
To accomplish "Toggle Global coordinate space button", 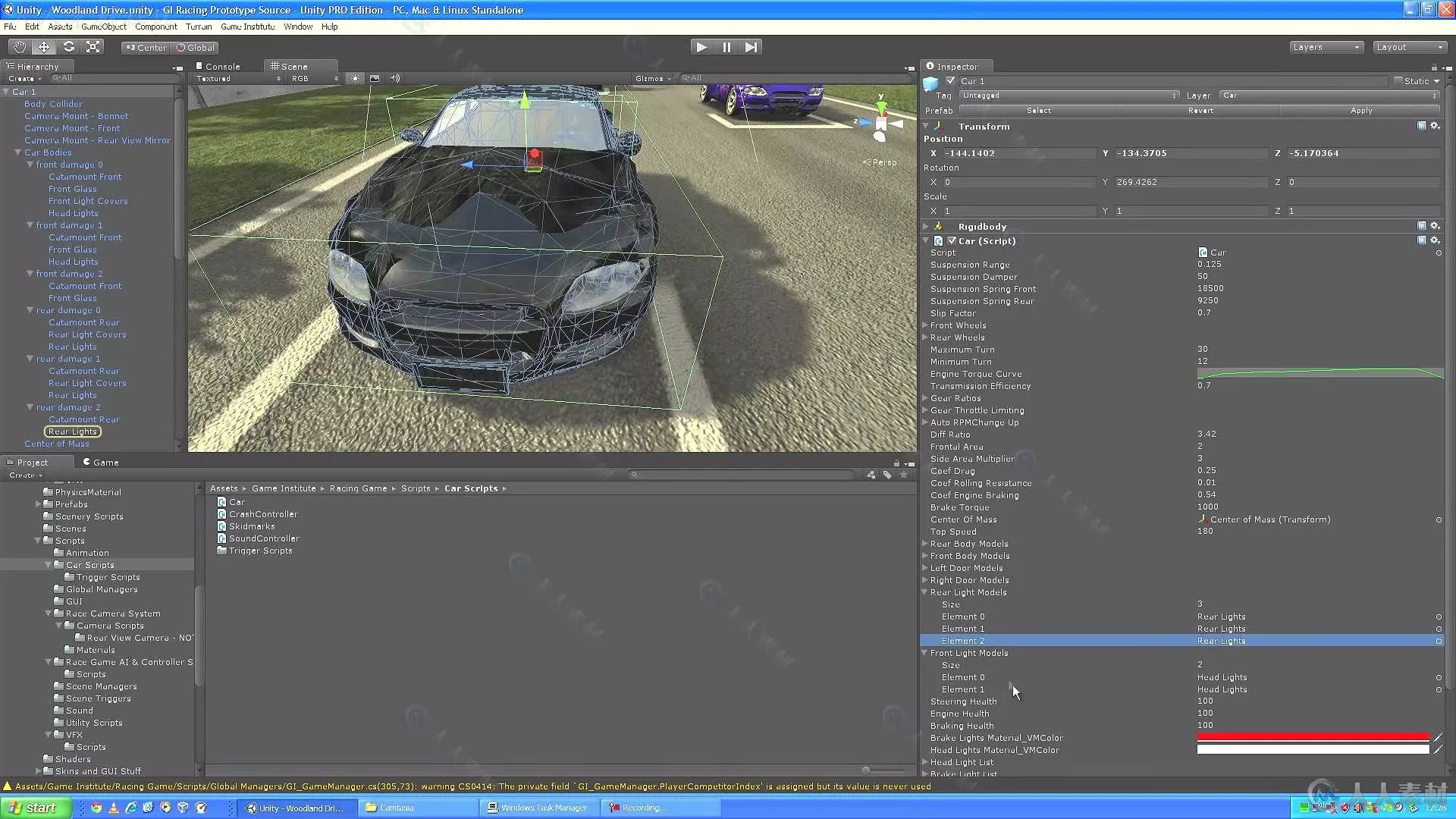I will point(195,47).
